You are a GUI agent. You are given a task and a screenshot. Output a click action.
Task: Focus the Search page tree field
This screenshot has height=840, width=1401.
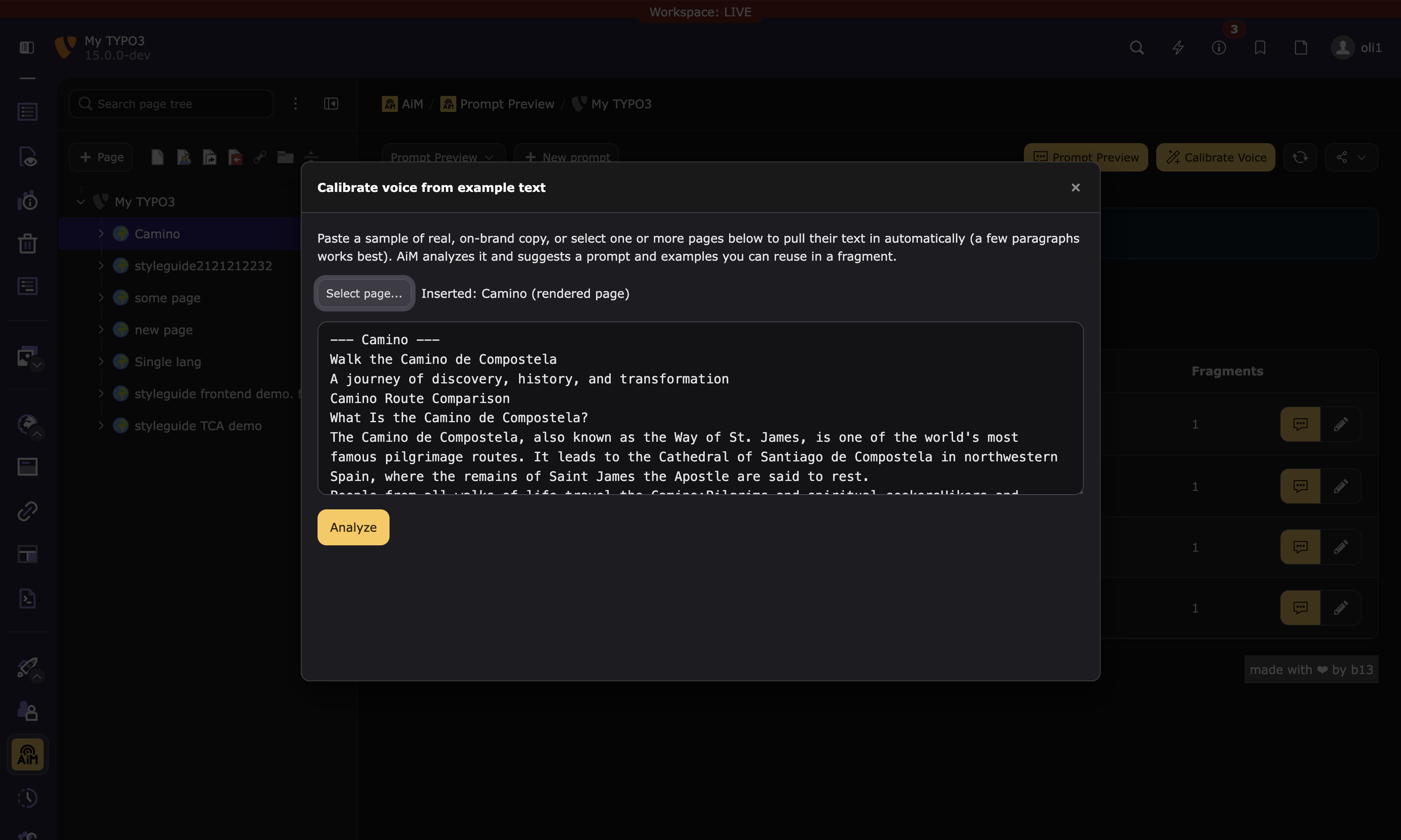click(x=171, y=104)
